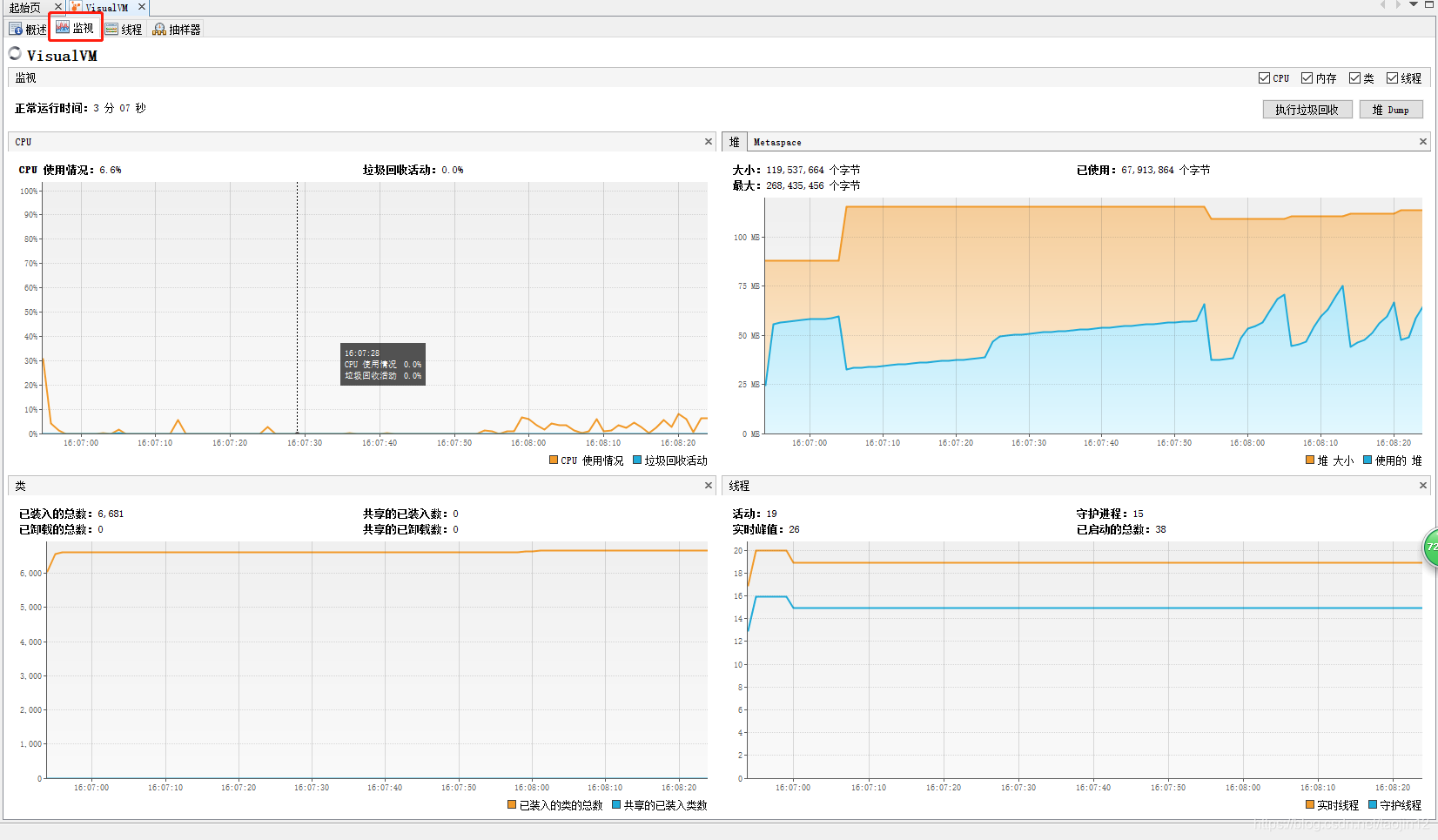This screenshot has height=840, width=1438.
Task: Click the 抽样器 tab stopwatch icon
Action: [x=159, y=30]
